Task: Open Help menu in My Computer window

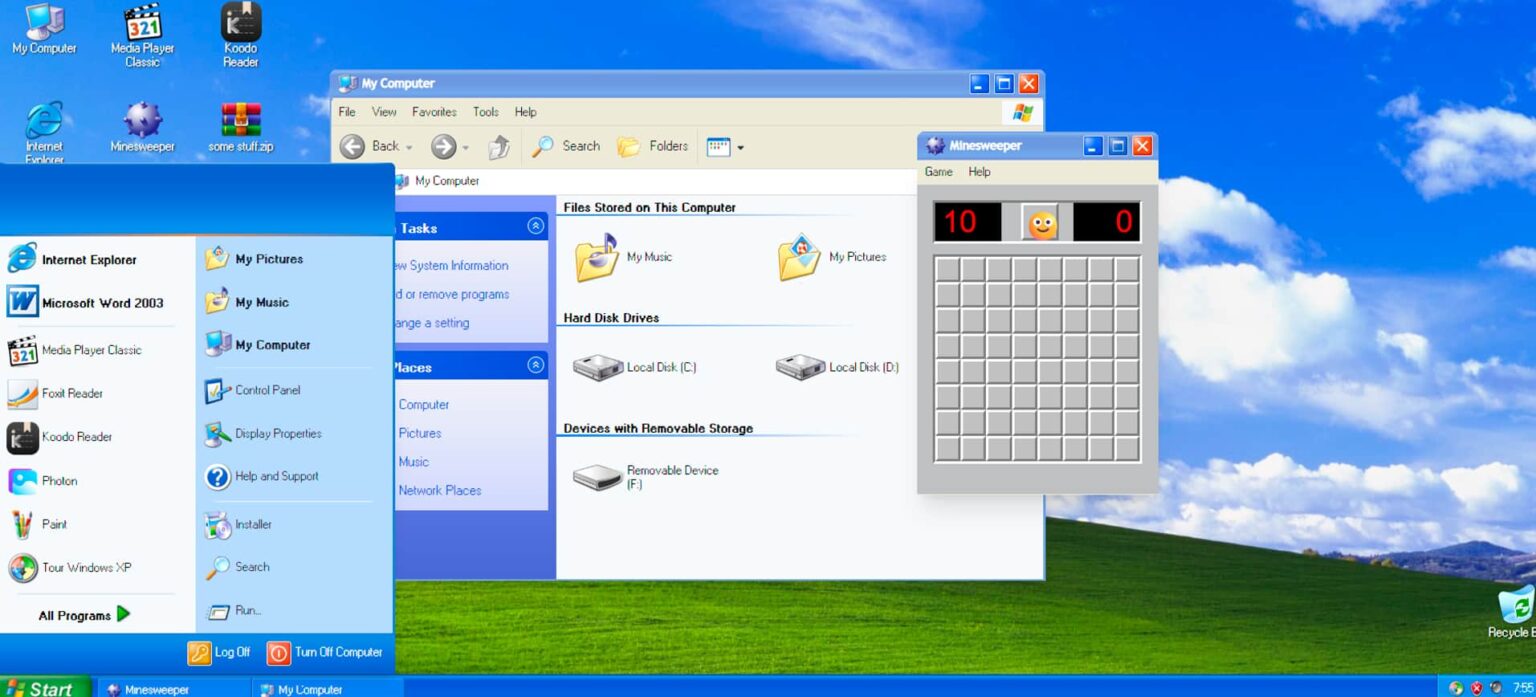Action: point(526,112)
